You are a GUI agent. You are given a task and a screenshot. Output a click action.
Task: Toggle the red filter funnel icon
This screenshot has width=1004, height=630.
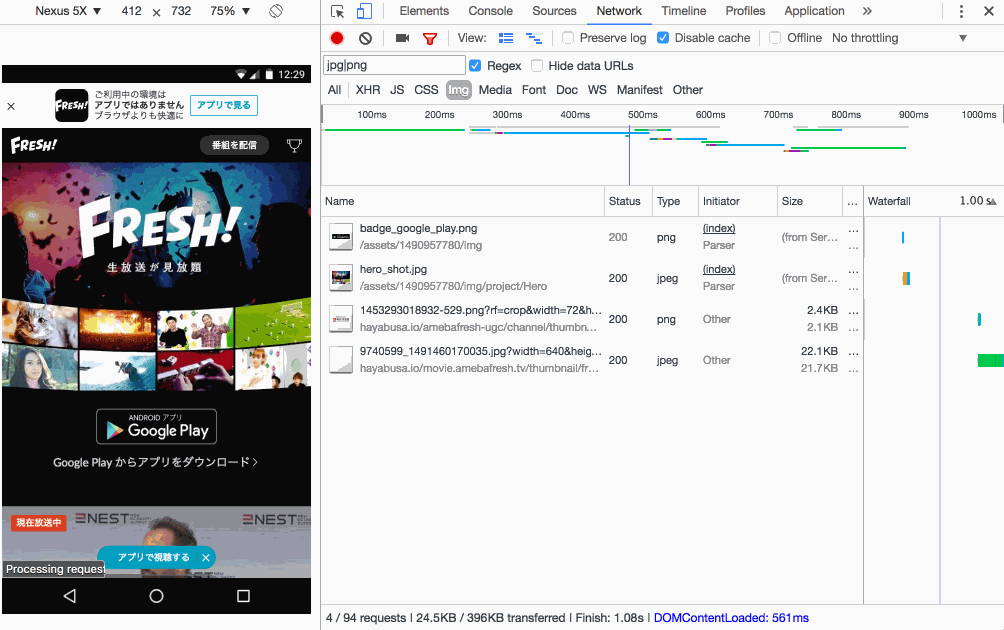[430, 38]
